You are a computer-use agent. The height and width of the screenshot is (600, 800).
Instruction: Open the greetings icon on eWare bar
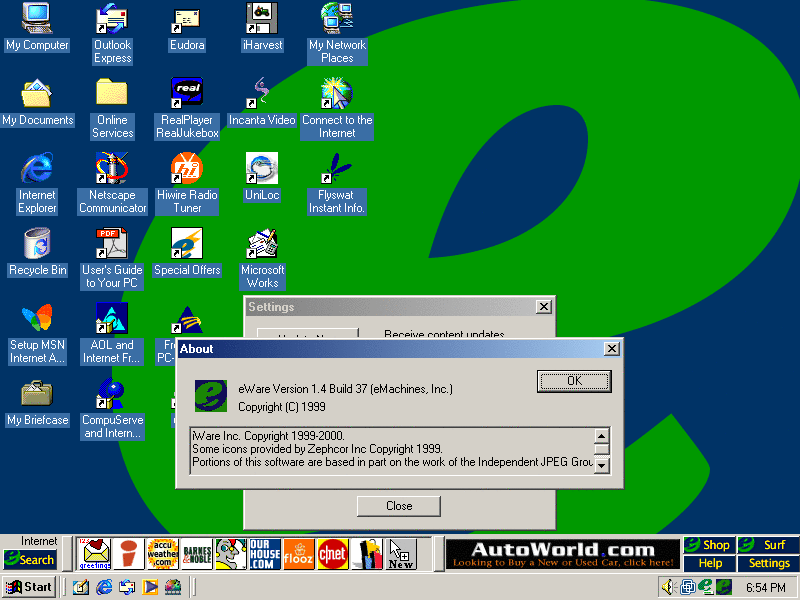click(95, 554)
